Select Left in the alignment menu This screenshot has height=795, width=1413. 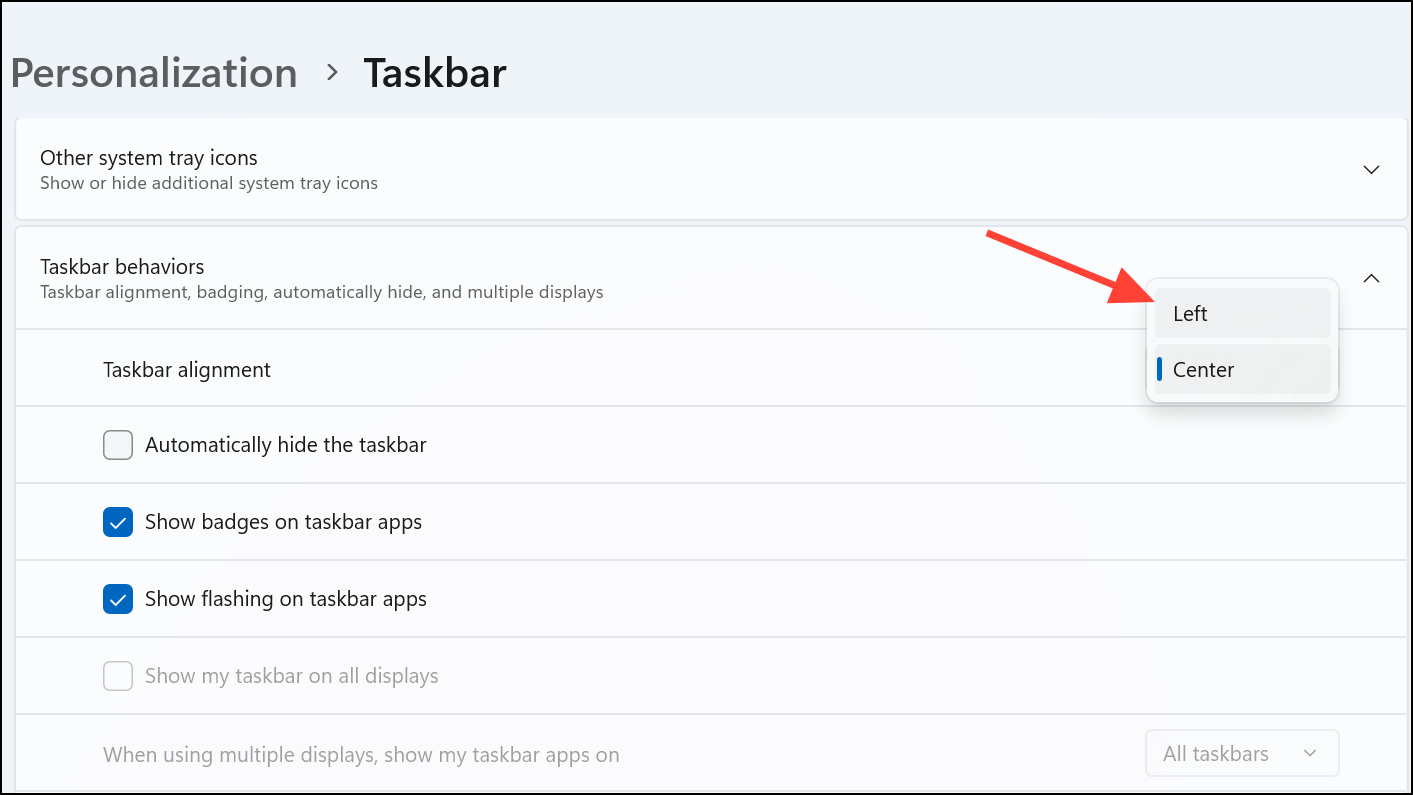[1242, 313]
